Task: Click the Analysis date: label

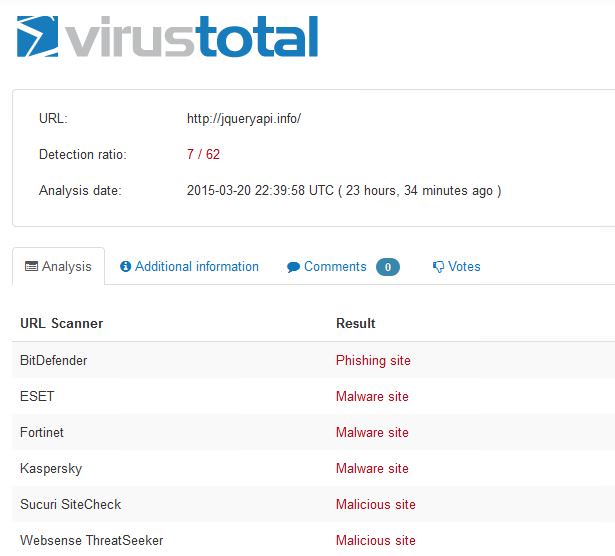Action: [80, 191]
